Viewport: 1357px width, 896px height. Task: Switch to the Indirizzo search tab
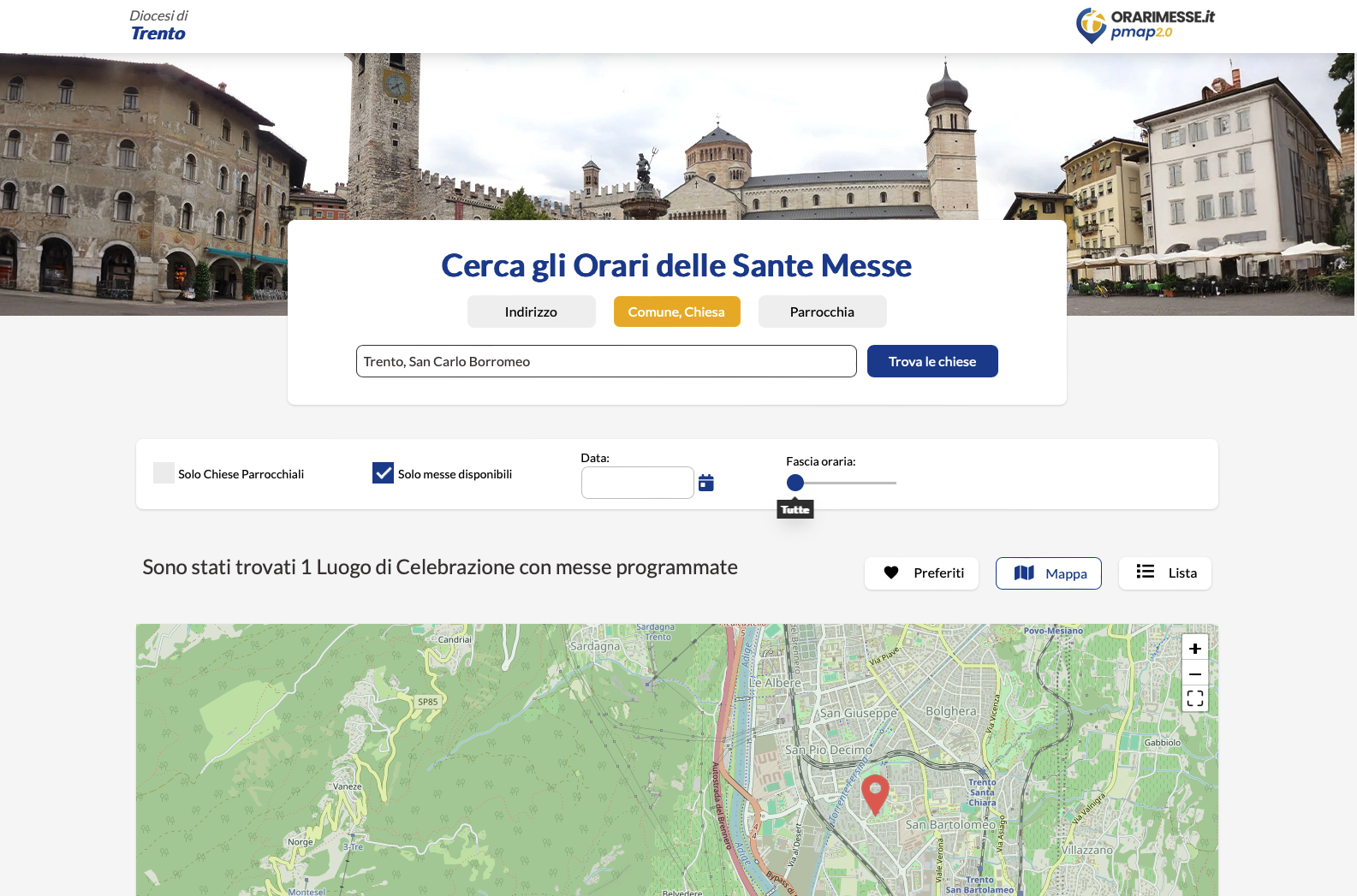(x=531, y=312)
